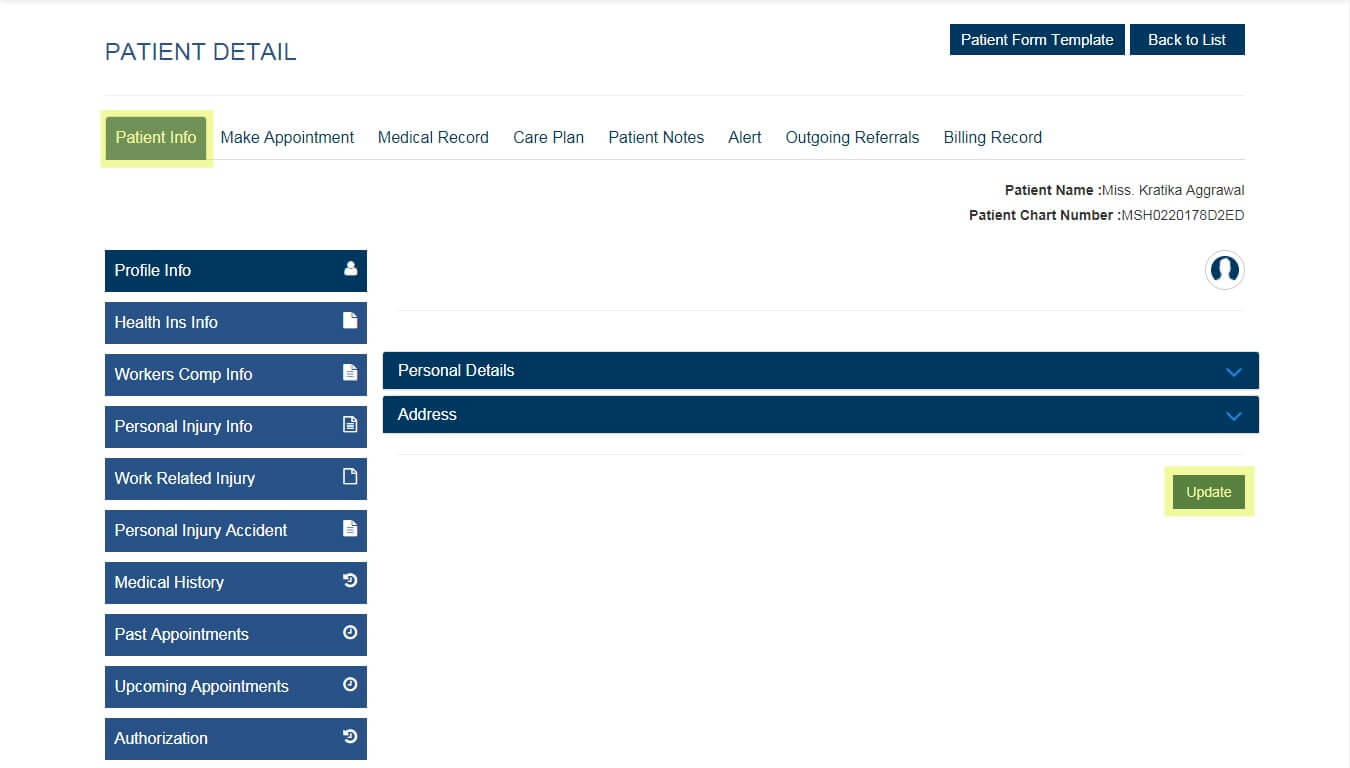Go to the Billing Record tab
Screen dimensions: 1350x768
point(992,138)
